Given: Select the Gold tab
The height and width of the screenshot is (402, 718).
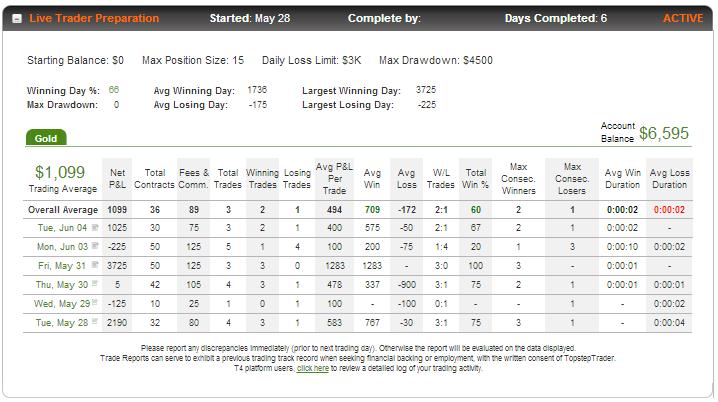Looking at the screenshot, I should point(46,138).
